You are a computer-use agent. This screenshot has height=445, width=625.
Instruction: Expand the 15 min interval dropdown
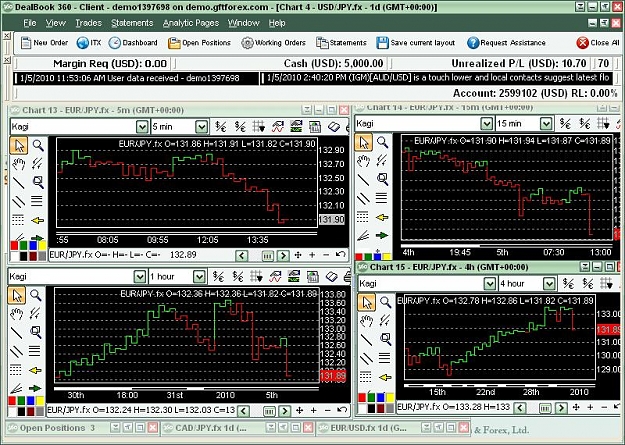pyautogui.click(x=546, y=124)
